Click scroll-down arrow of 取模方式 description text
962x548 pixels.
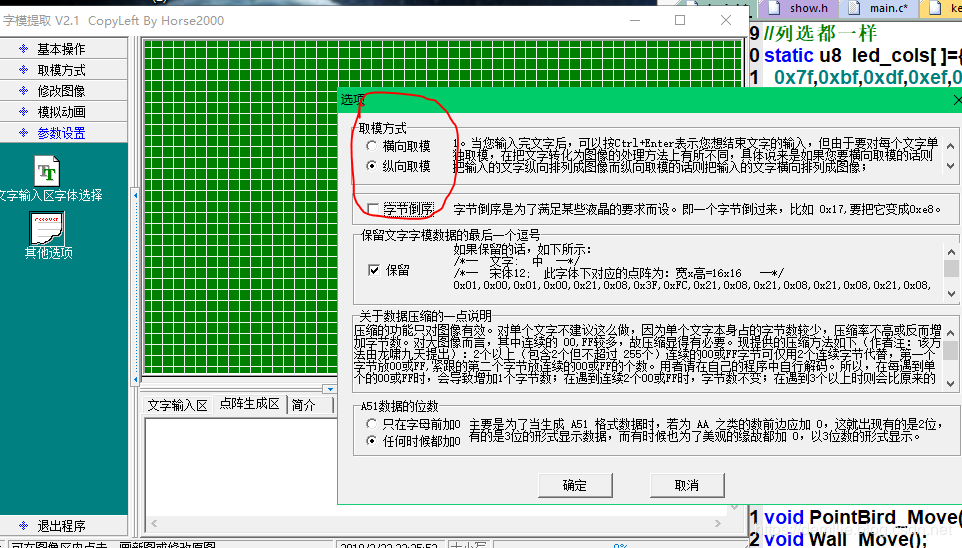tap(950, 166)
